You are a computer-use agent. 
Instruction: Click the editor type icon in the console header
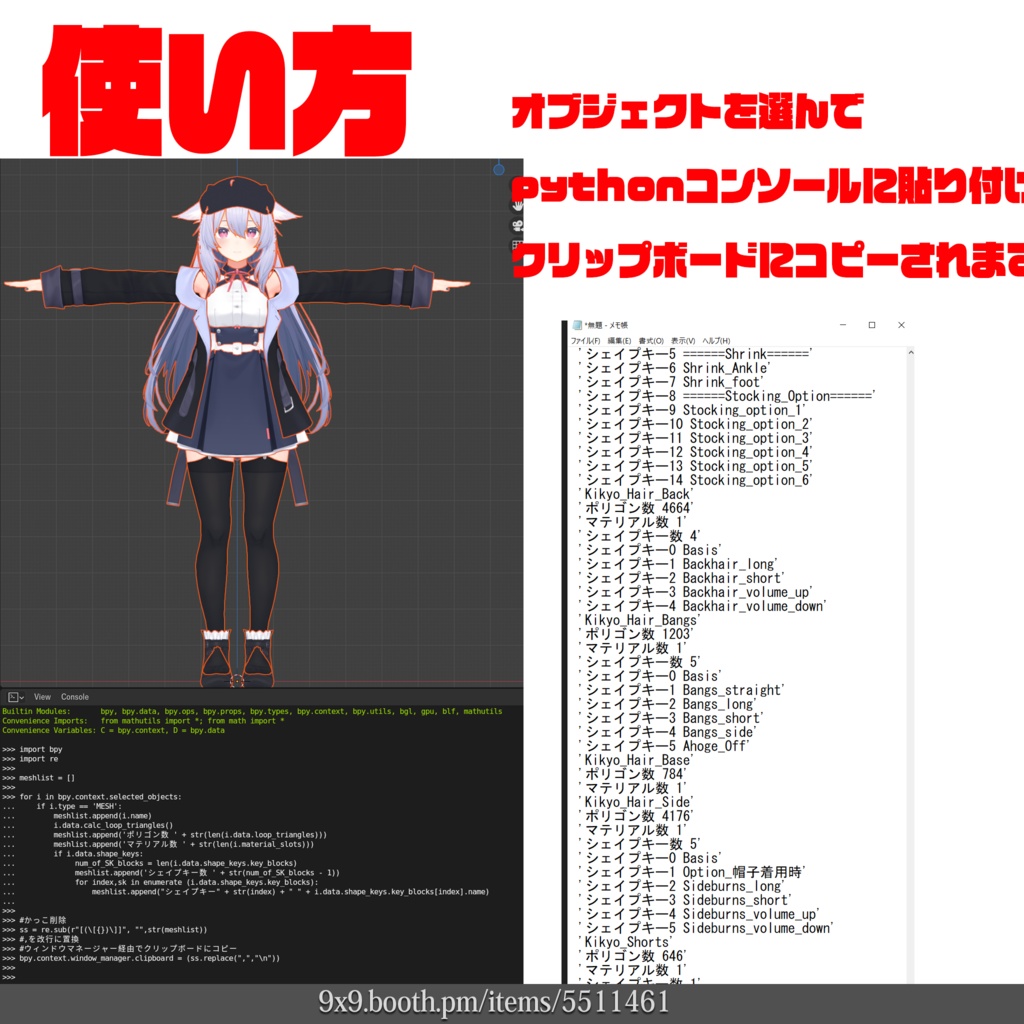click(12, 697)
